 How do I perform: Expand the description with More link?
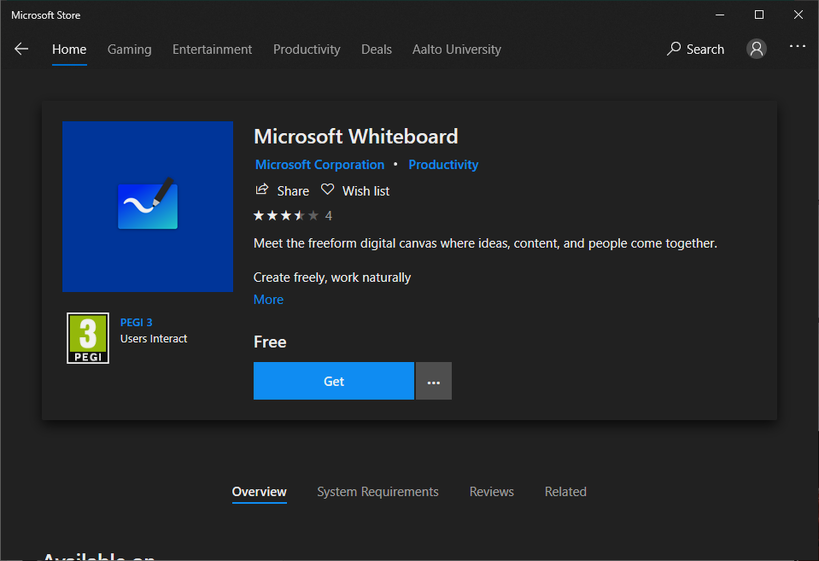(x=268, y=299)
